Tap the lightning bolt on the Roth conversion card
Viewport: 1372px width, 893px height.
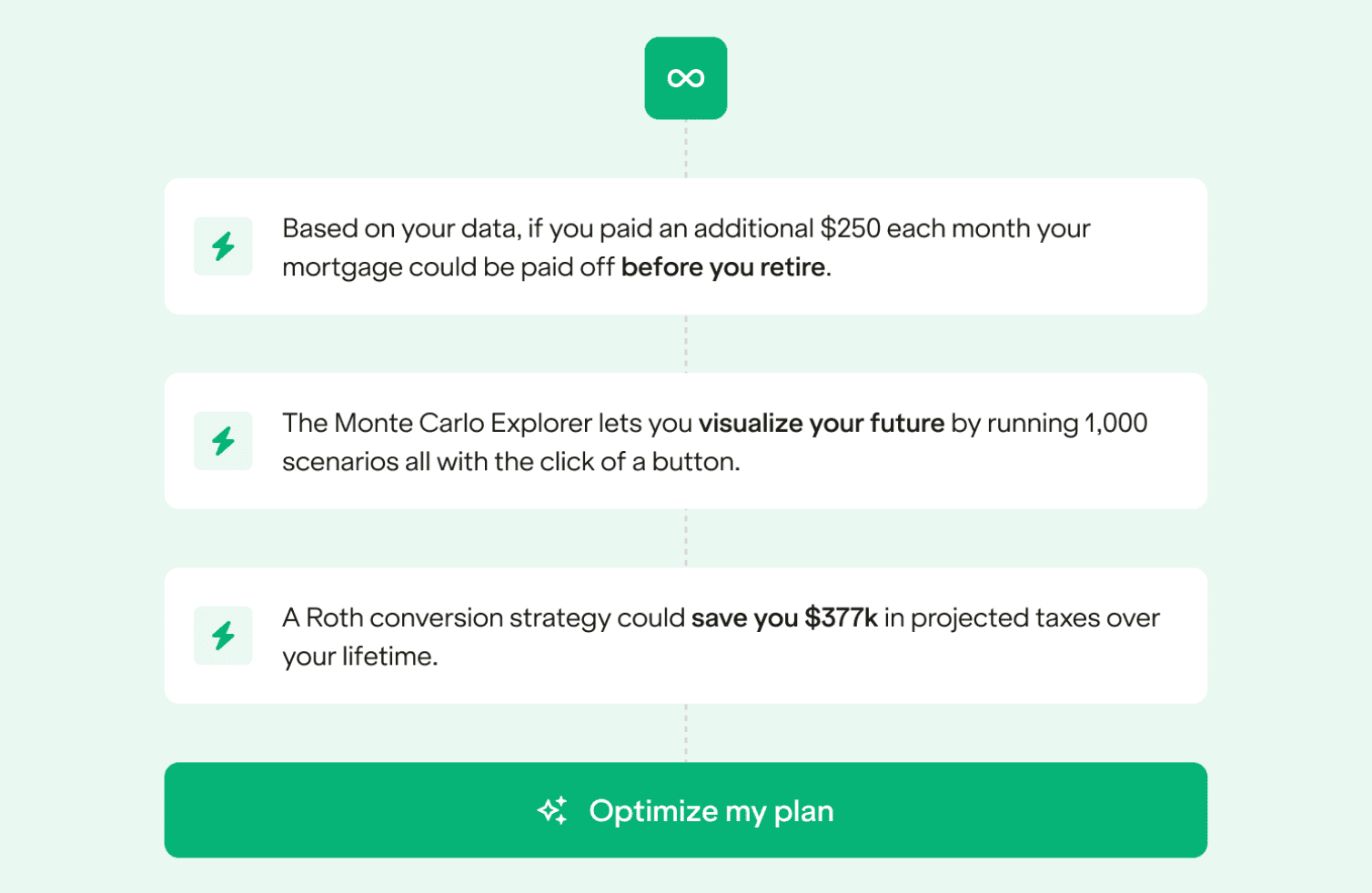click(222, 636)
